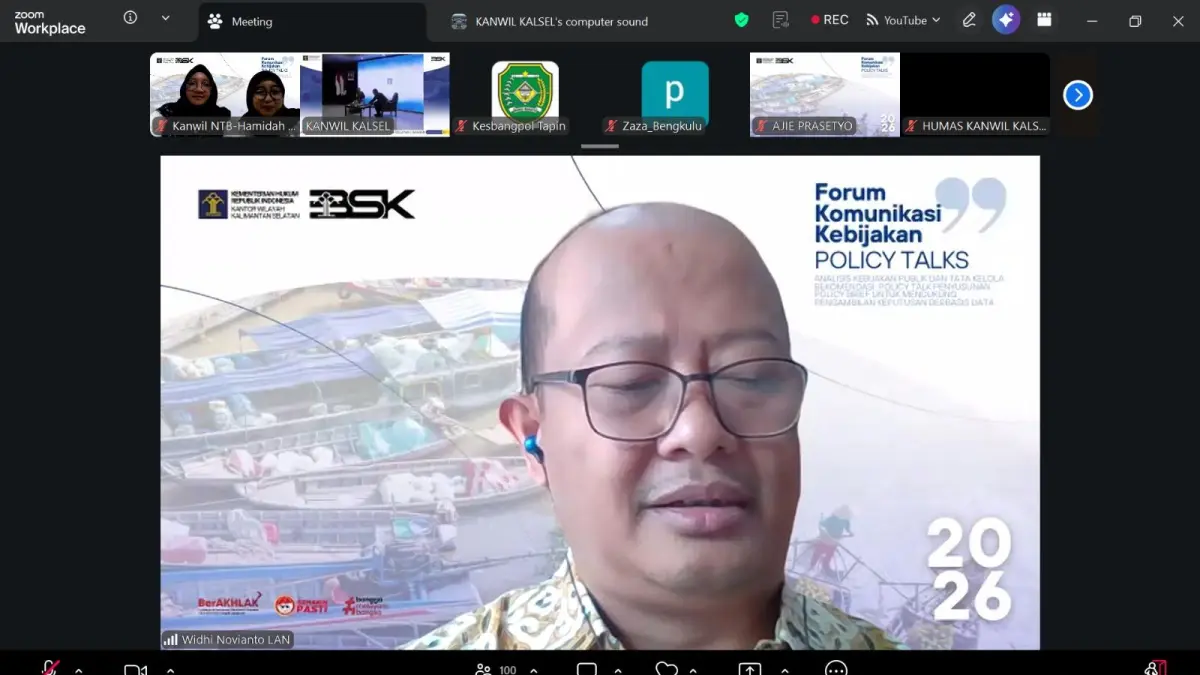This screenshot has width=1200, height=675.
Task: Expand the video options chevron
Action: click(x=170, y=670)
